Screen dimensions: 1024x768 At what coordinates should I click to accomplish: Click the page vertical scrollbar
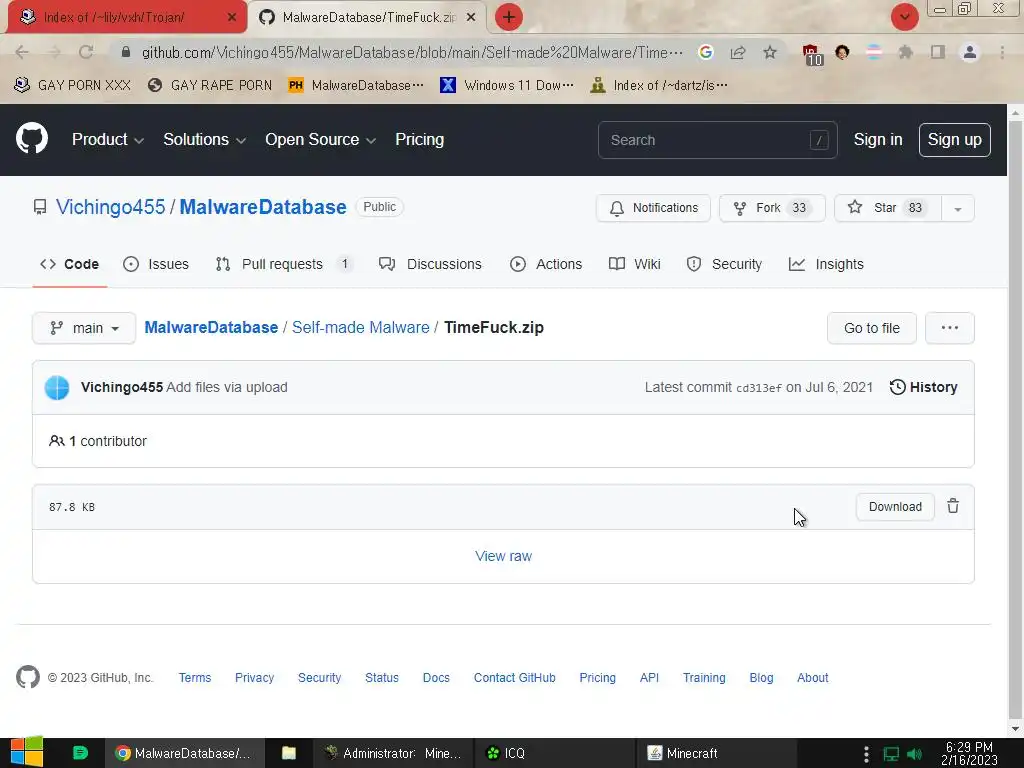click(1015, 418)
